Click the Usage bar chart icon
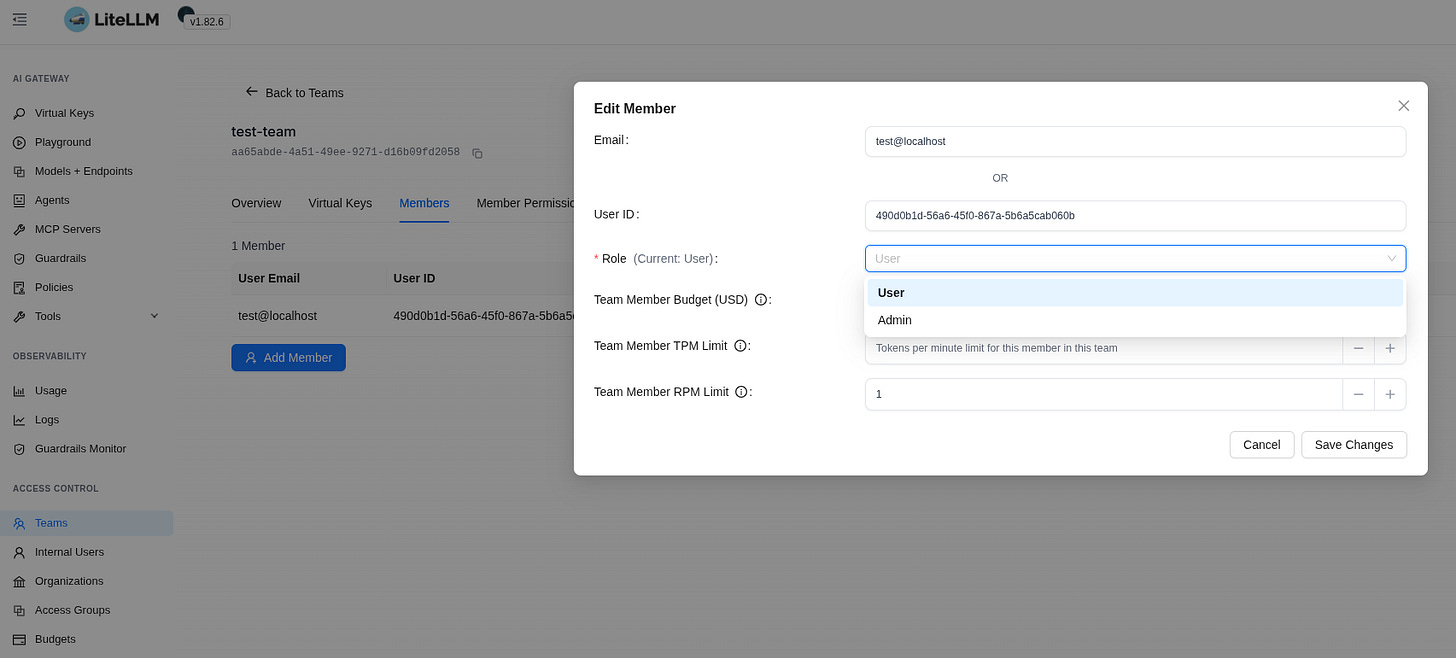Screen dimensions: 1456x658 [x=19, y=391]
